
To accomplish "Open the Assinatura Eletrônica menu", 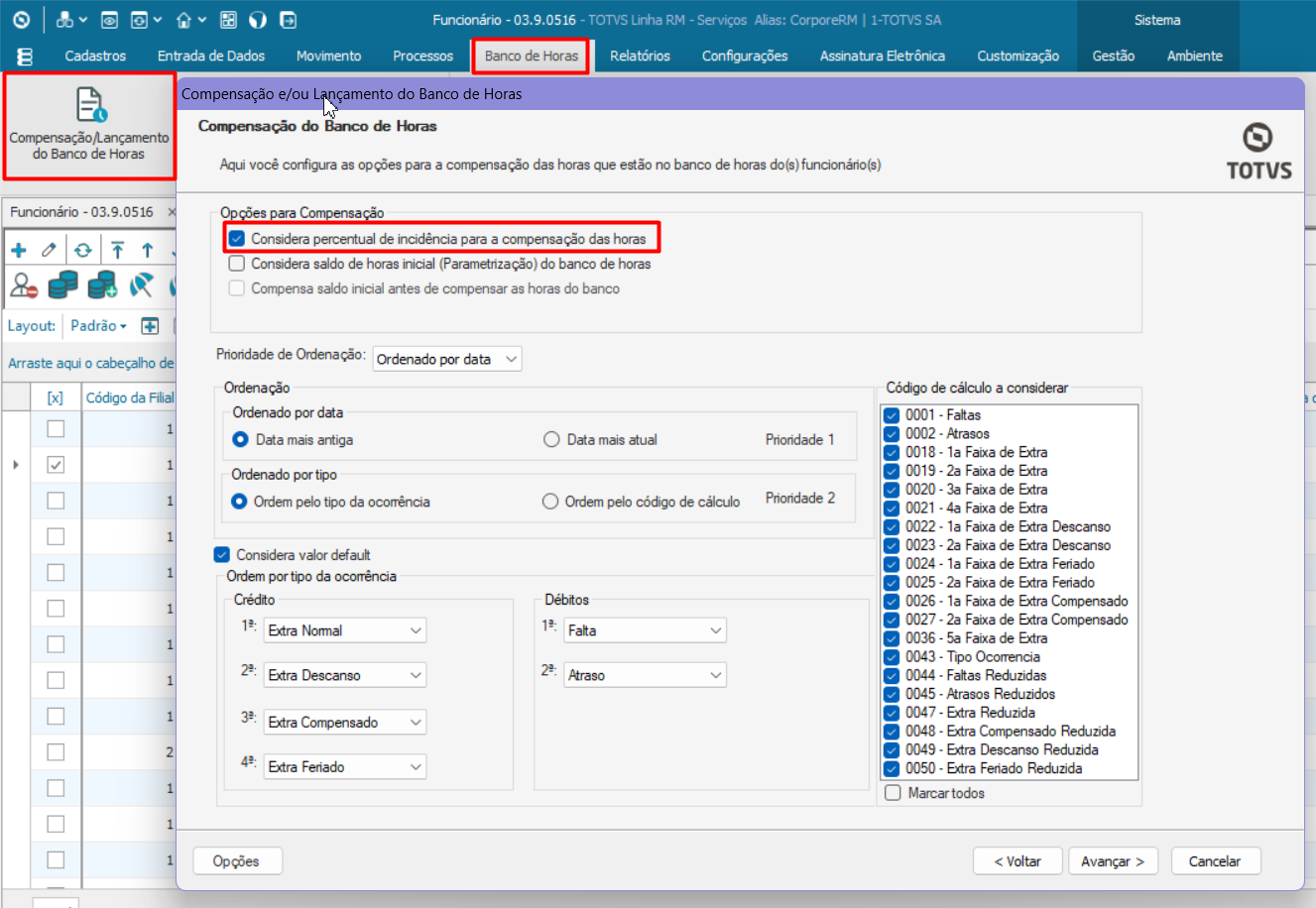I will pos(883,57).
